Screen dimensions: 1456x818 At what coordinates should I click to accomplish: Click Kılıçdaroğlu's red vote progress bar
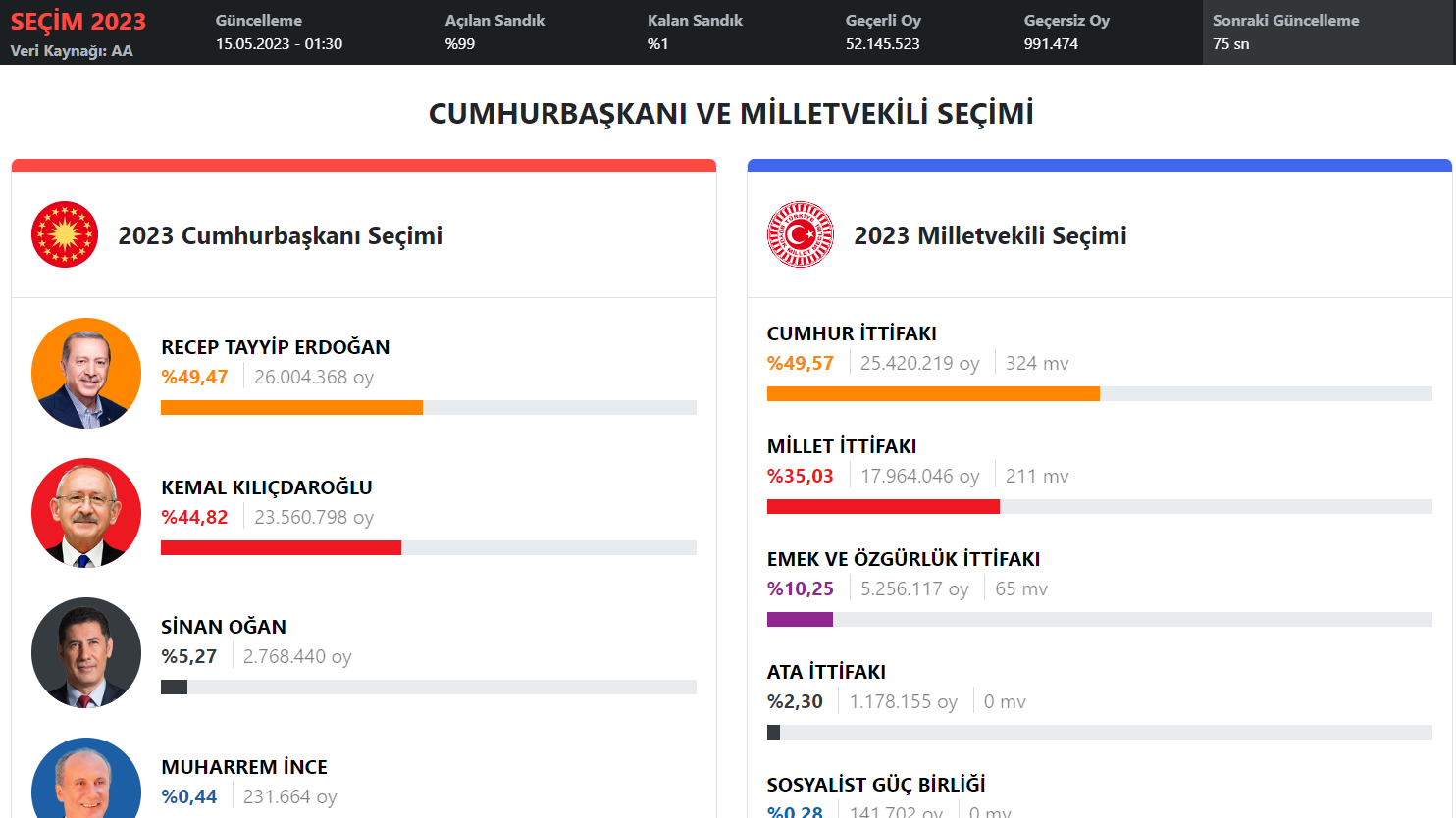pos(281,547)
